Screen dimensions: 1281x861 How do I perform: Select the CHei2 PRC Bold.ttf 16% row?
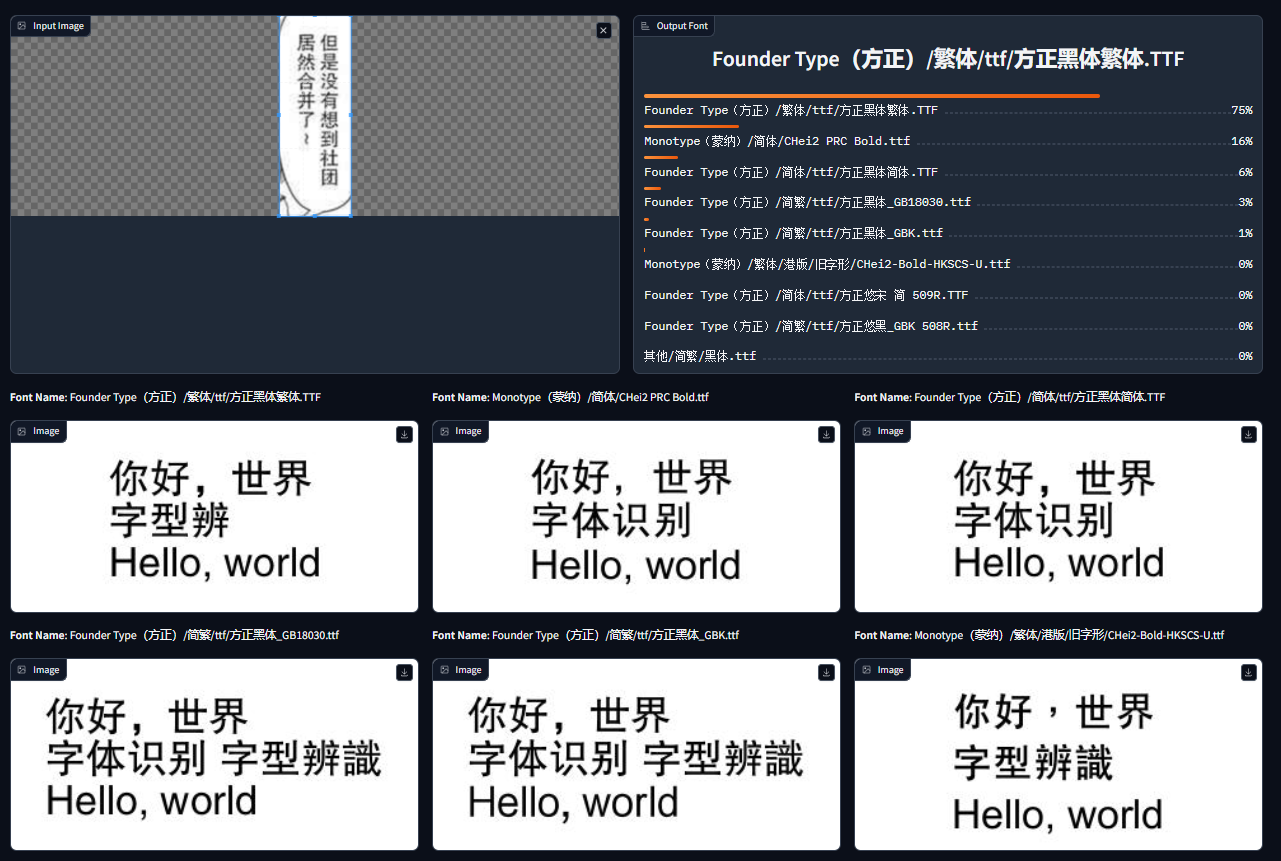948,141
